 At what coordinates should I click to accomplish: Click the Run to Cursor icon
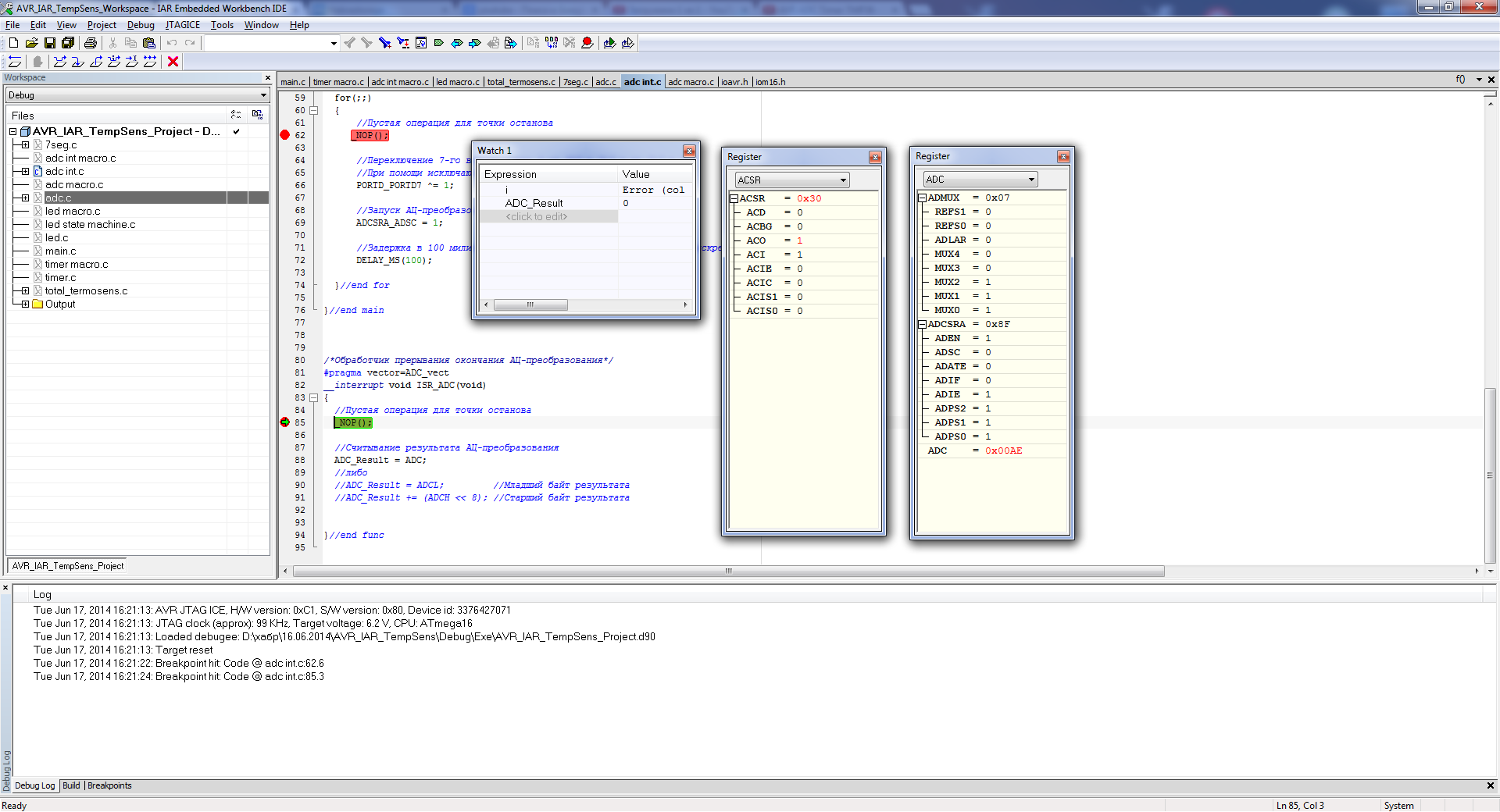coord(132,62)
